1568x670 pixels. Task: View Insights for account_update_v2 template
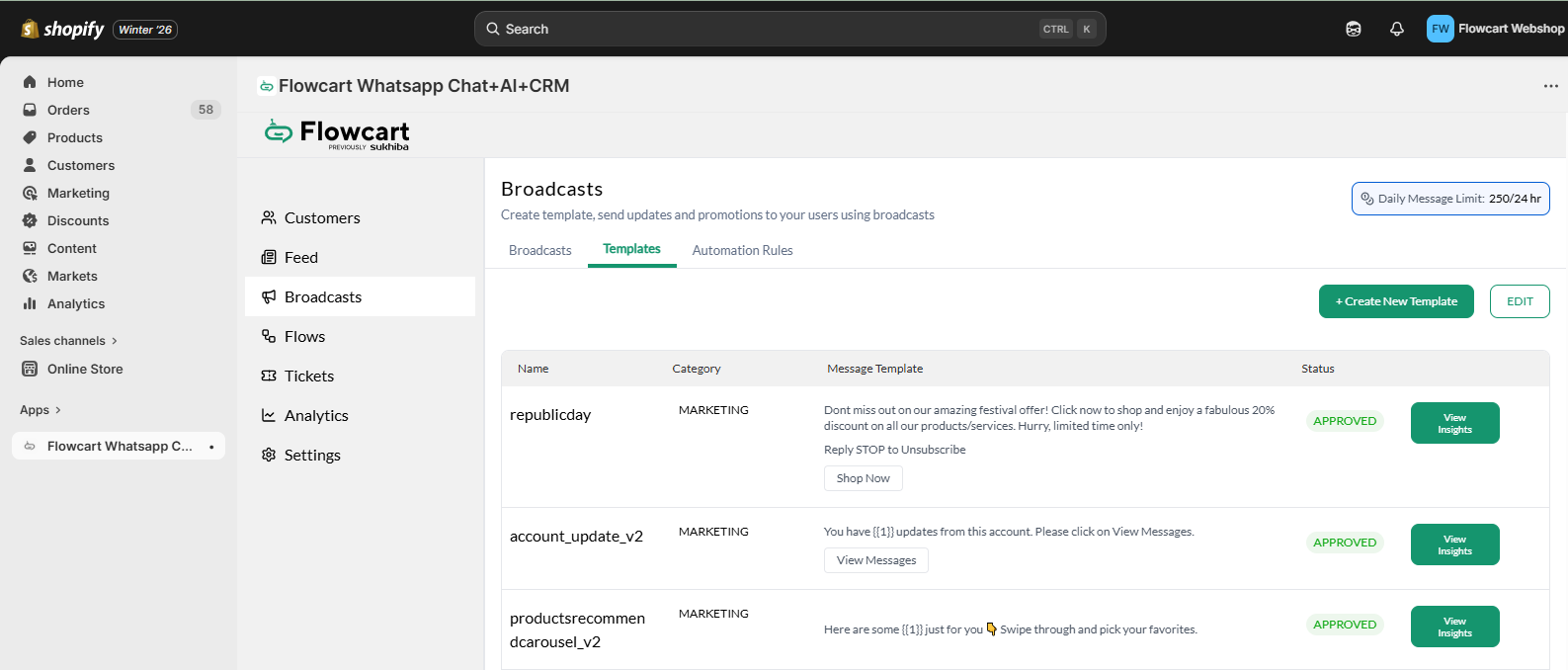[1454, 544]
